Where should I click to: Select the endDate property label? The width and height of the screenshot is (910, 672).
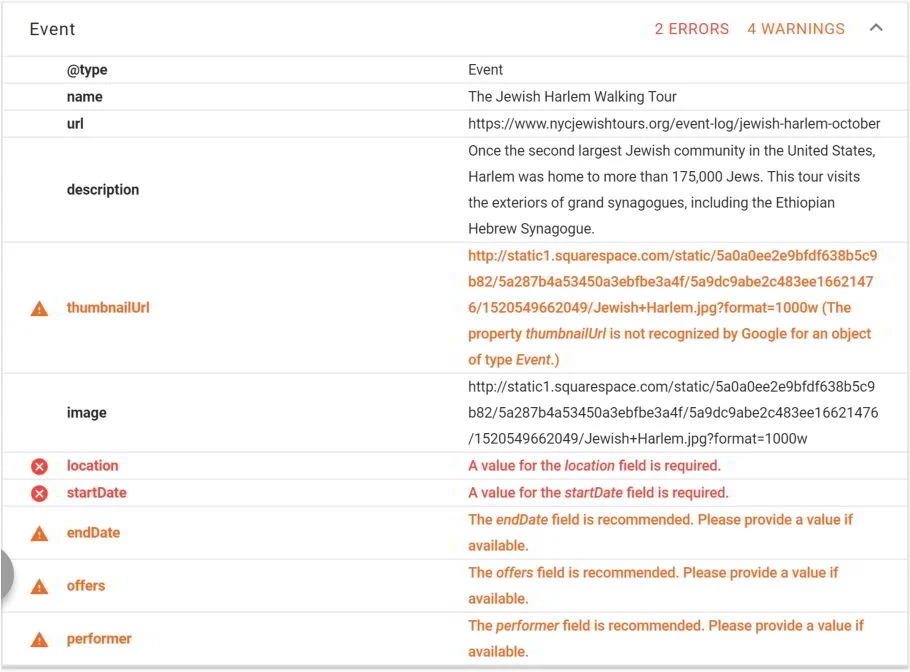point(93,533)
